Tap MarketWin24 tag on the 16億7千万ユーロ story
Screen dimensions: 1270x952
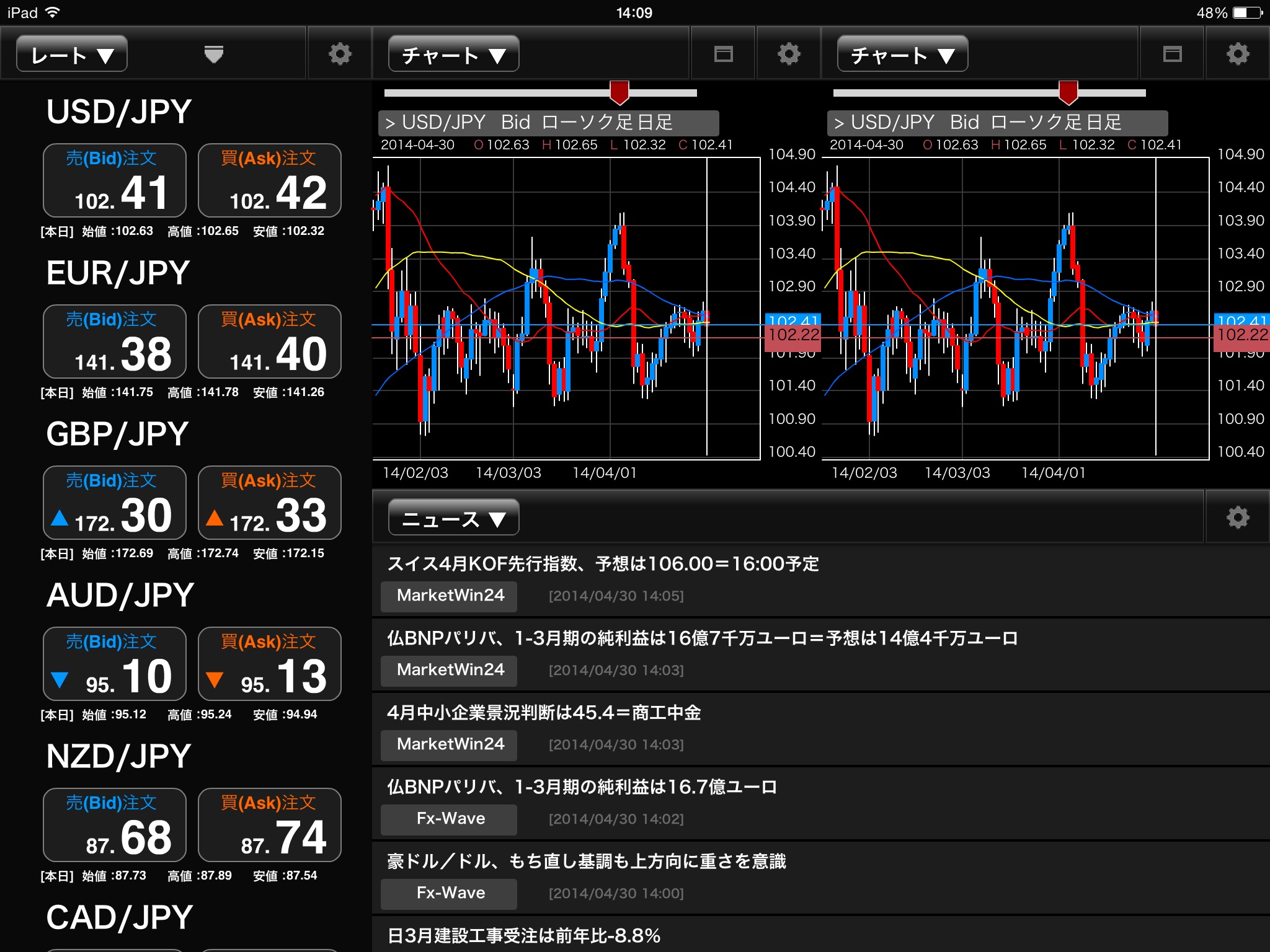tap(449, 670)
